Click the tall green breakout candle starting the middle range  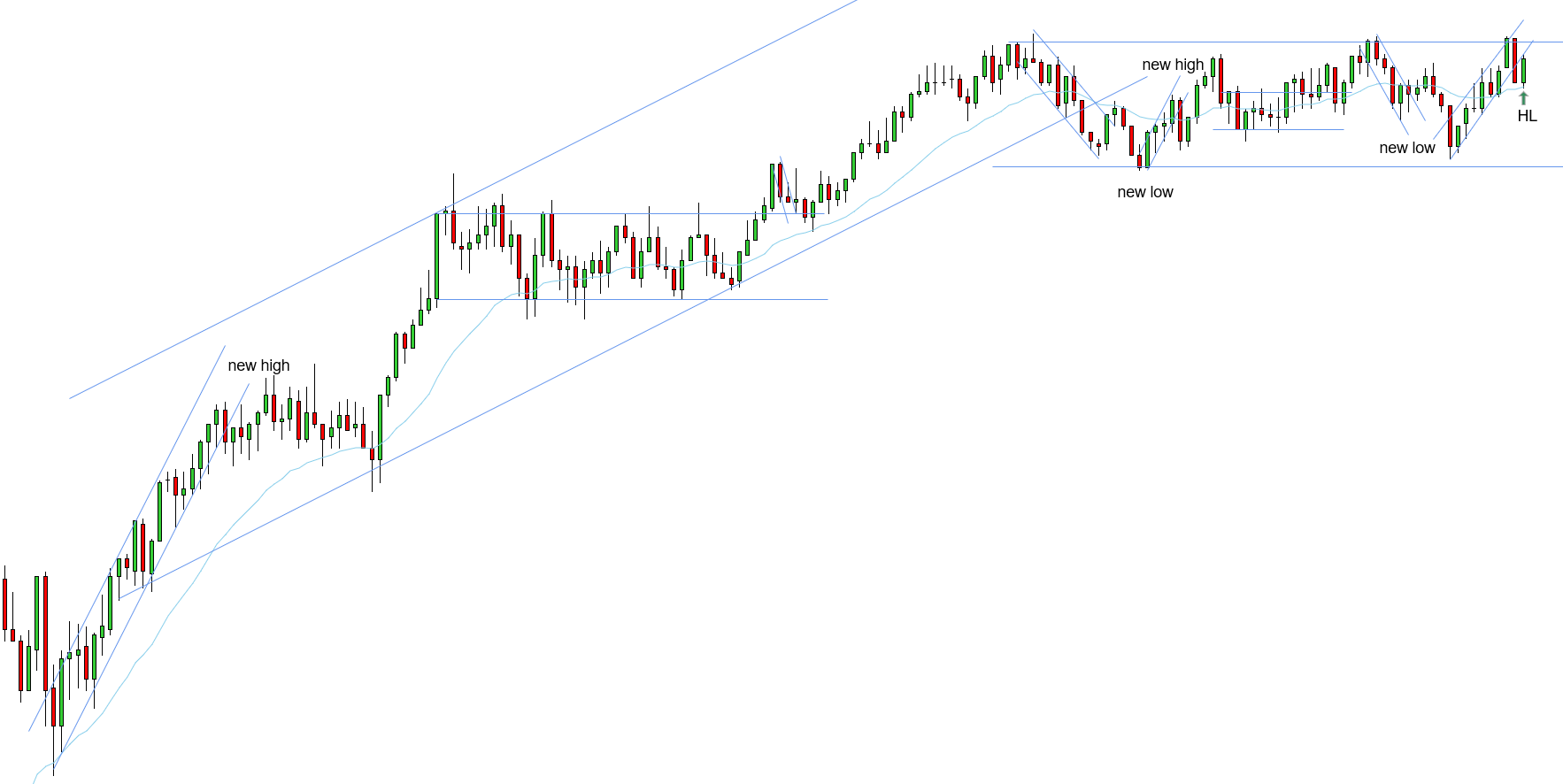[436, 257]
